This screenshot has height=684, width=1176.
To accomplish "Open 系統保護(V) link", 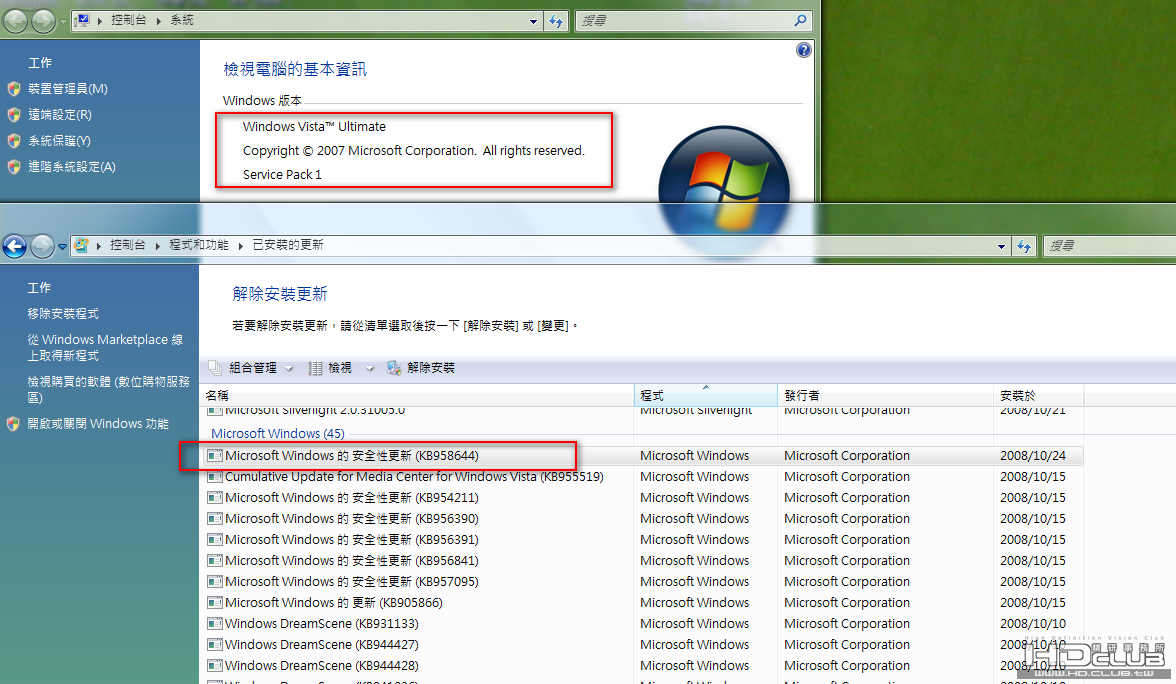I will (59, 141).
